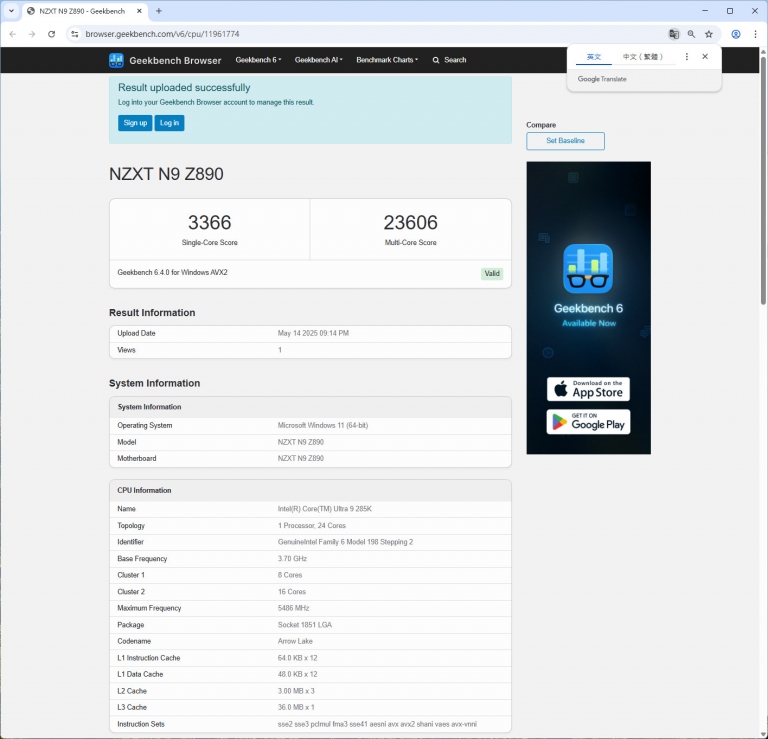Bookmark this page with the star icon

[709, 34]
